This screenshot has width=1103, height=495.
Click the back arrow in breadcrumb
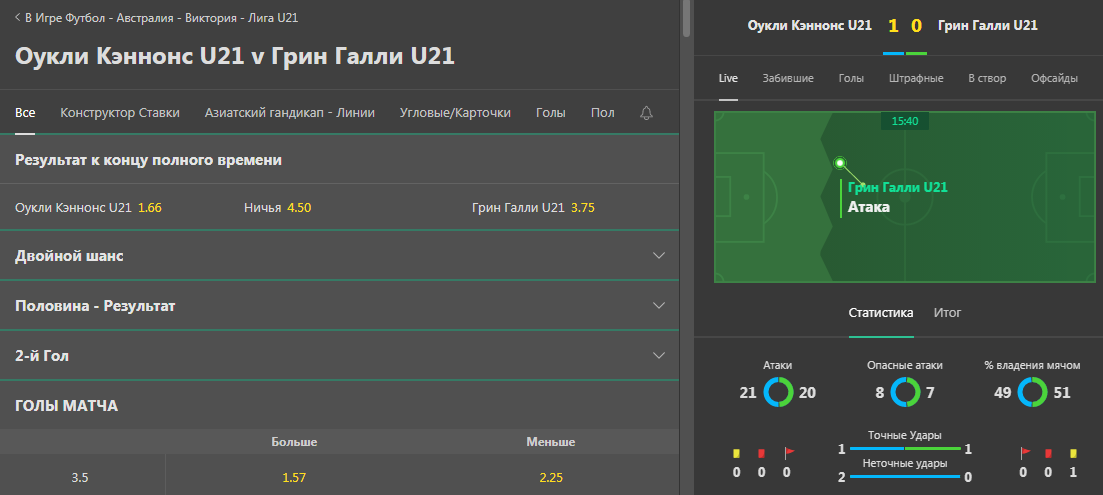pos(17,18)
